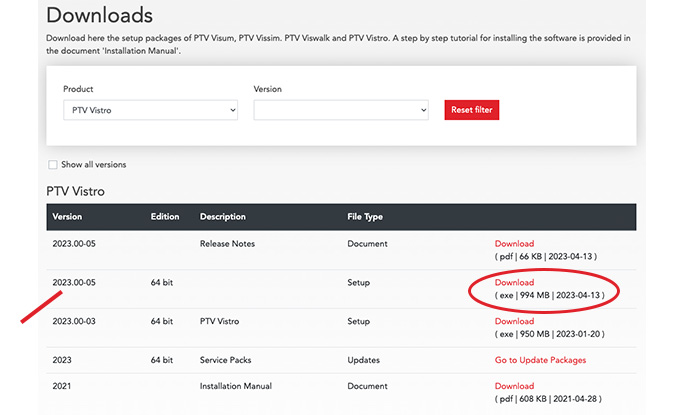The image size is (683, 415).
Task: Open the Go to Update Packages link
Action: pos(540,360)
